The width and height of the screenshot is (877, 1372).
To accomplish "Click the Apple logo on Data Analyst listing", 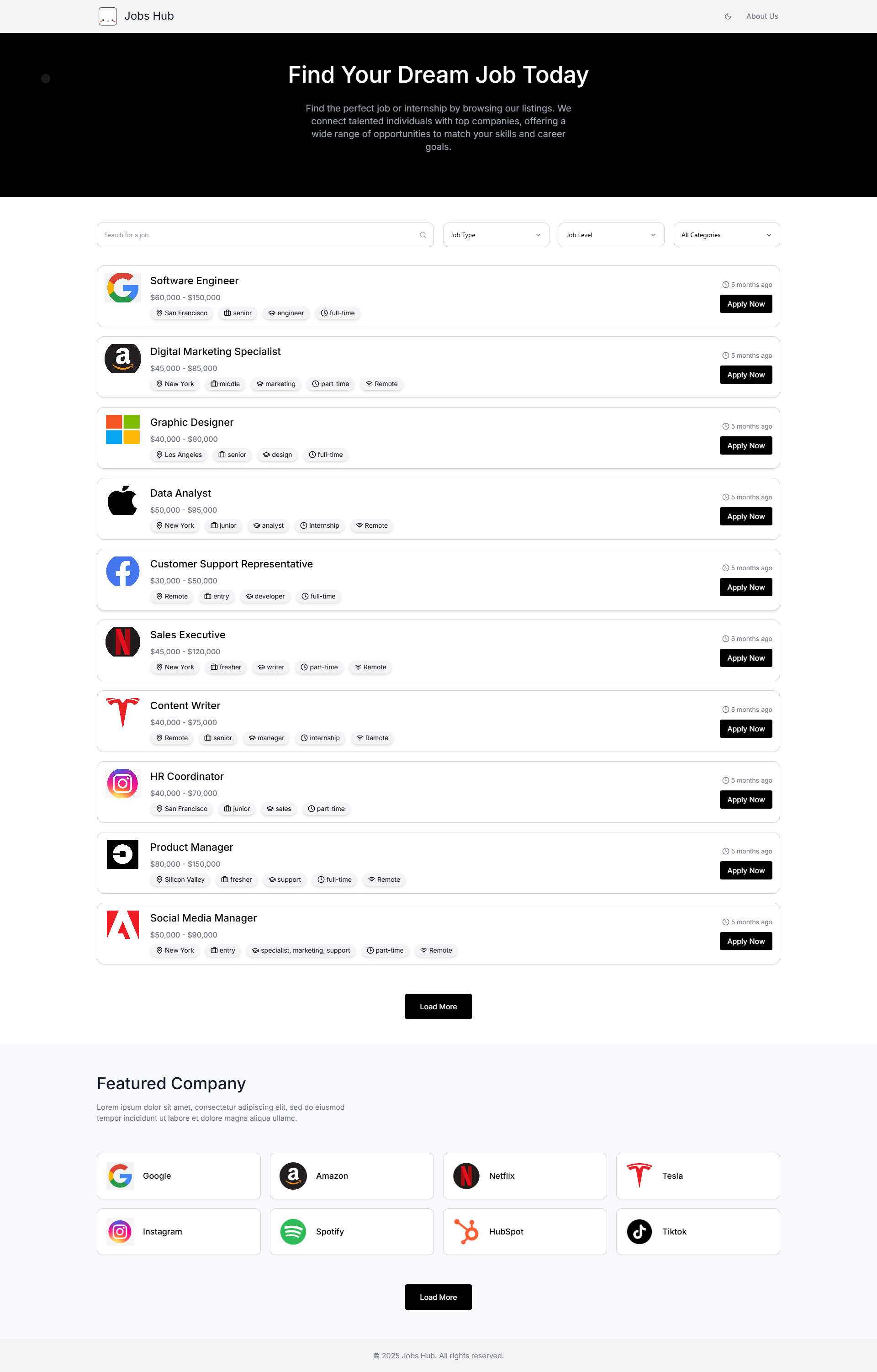I will point(123,500).
